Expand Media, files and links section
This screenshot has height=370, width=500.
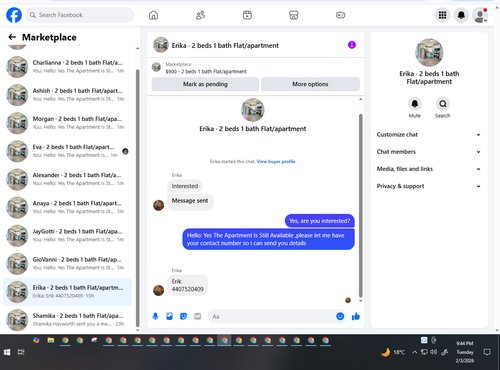(x=429, y=169)
